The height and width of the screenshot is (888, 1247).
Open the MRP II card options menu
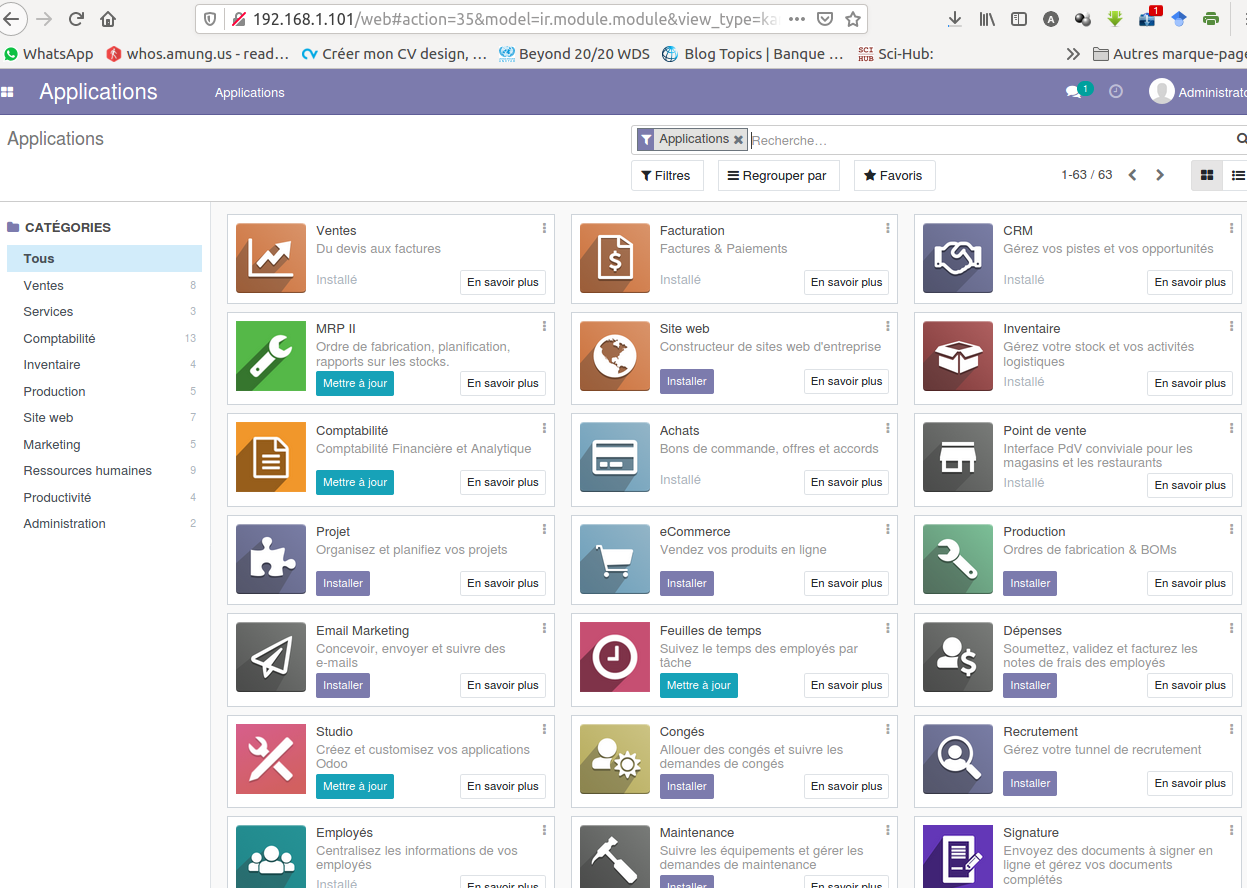(544, 327)
